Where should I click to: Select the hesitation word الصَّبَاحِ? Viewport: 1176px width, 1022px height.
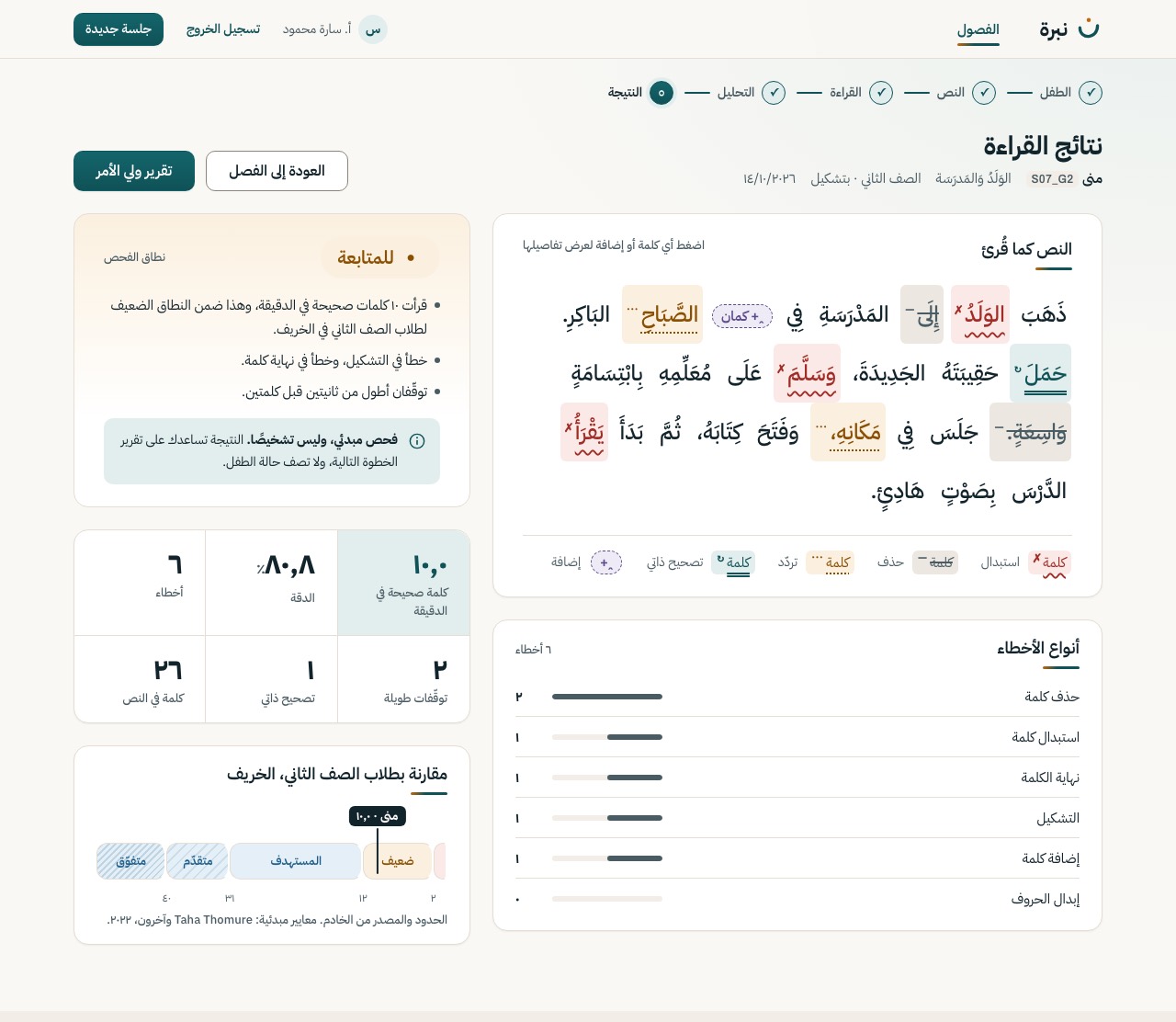click(x=662, y=314)
